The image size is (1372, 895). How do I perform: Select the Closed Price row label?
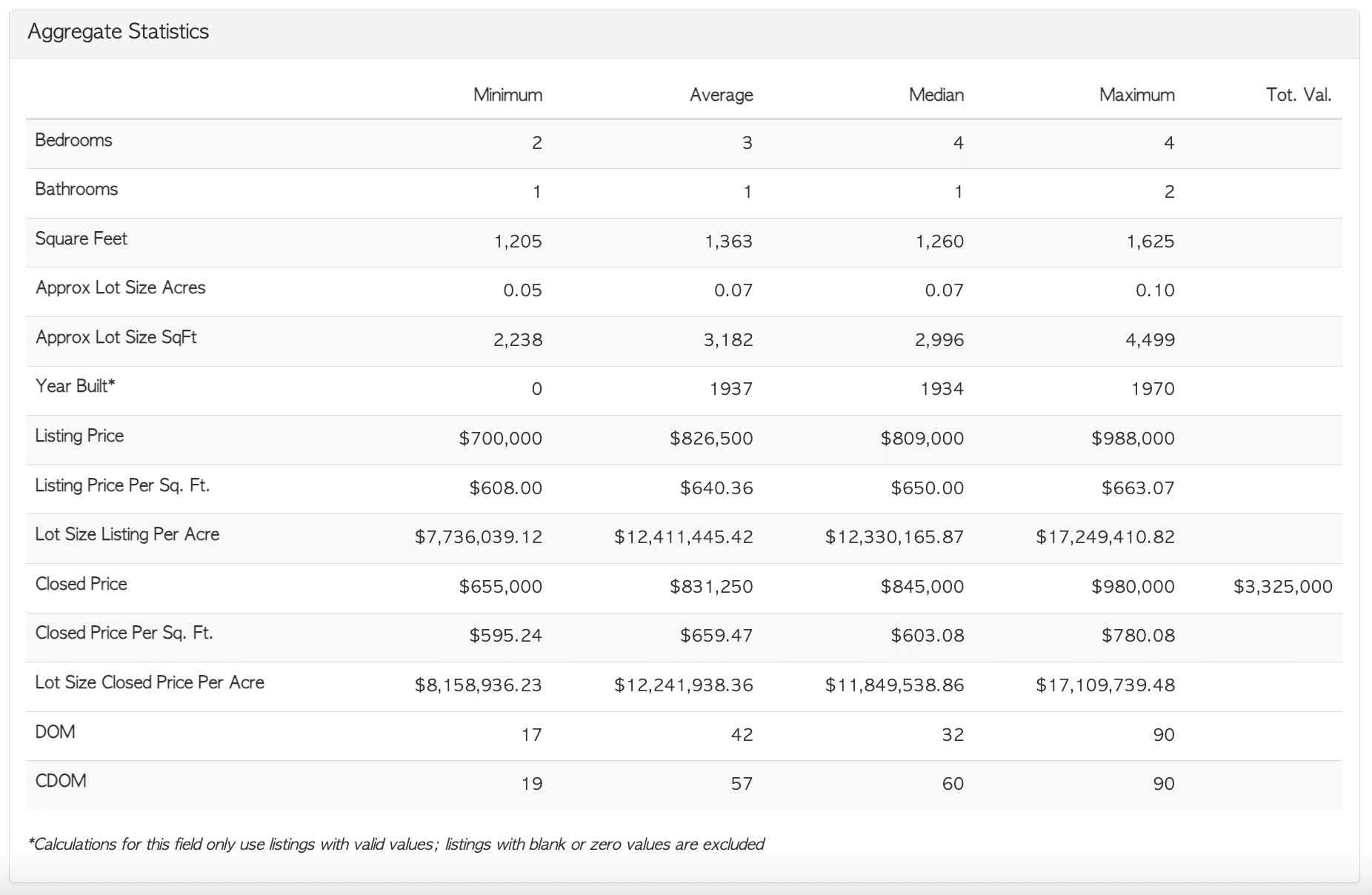[81, 584]
